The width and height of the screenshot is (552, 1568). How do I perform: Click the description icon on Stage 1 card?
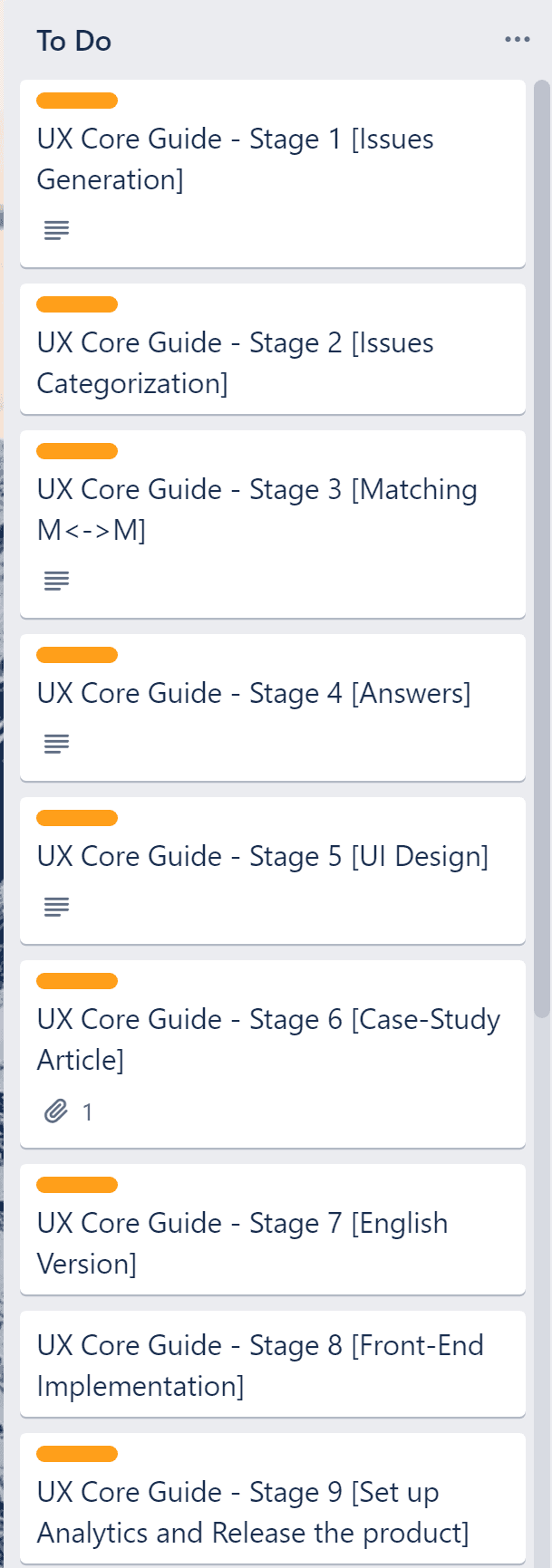pos(55,229)
